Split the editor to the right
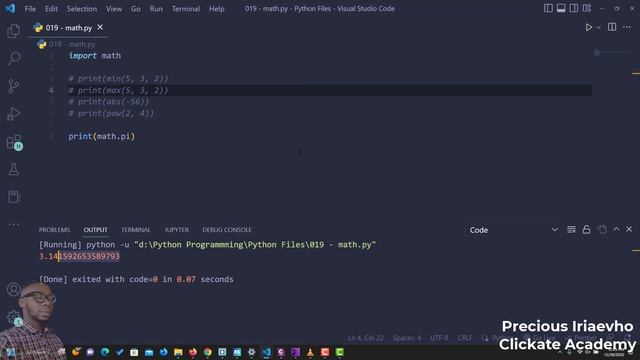The width and height of the screenshot is (640, 360). pyautogui.click(x=612, y=27)
